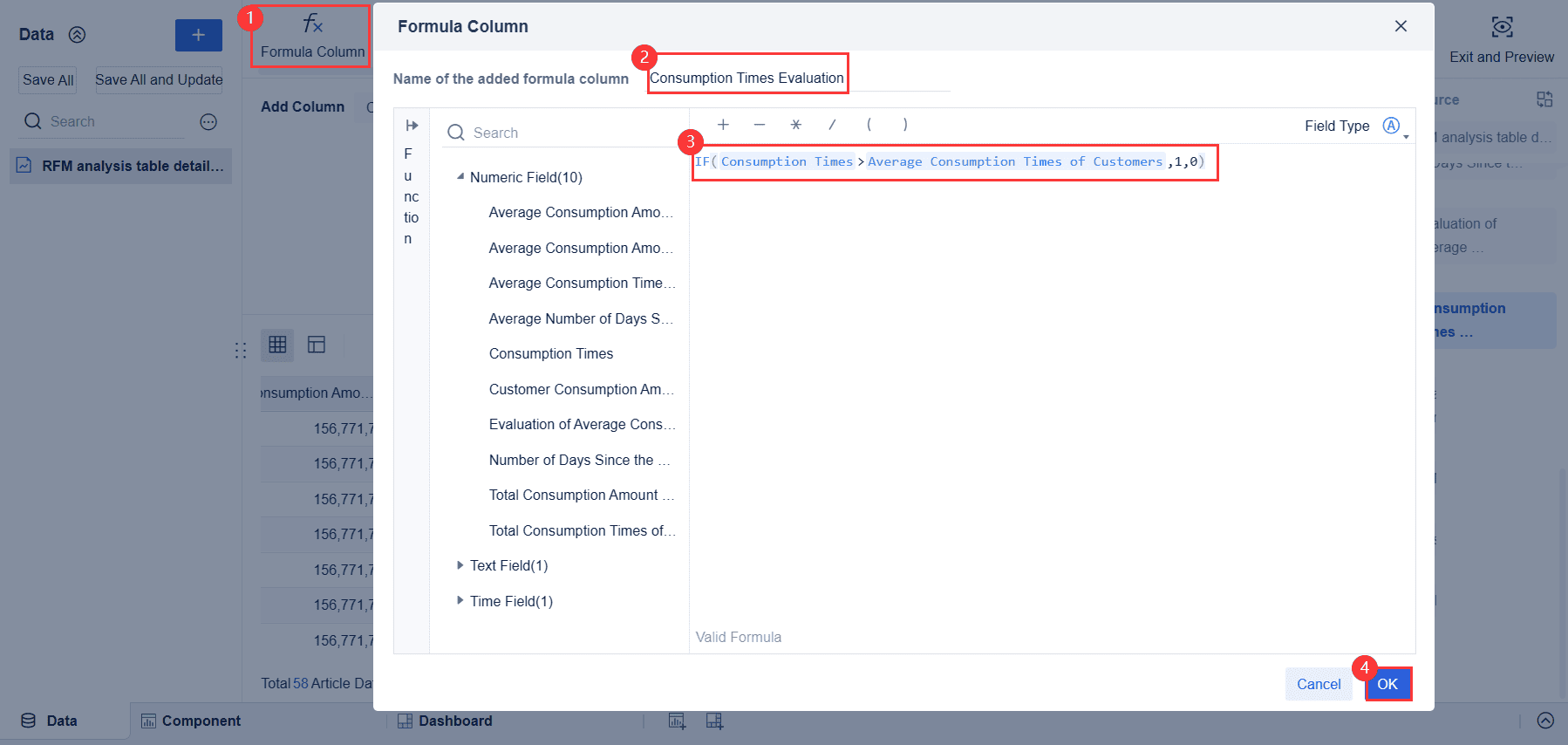The height and width of the screenshot is (745, 1568).
Task: Select Number of Days Since the … field
Action: point(580,460)
